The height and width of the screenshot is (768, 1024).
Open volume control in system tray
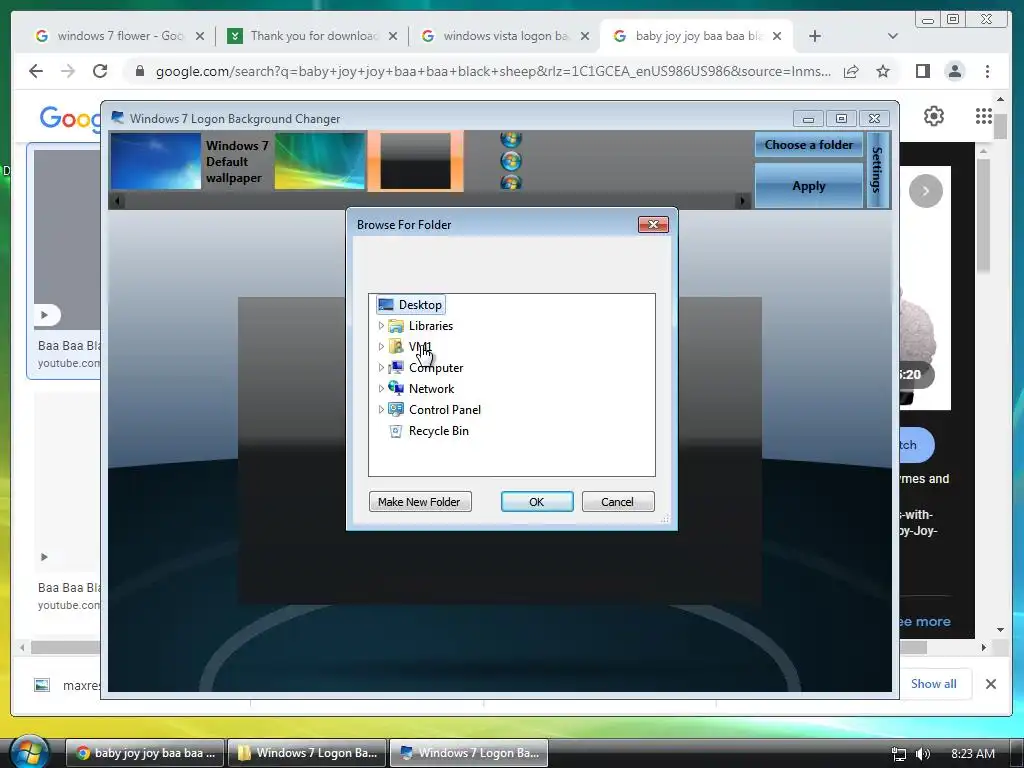923,754
